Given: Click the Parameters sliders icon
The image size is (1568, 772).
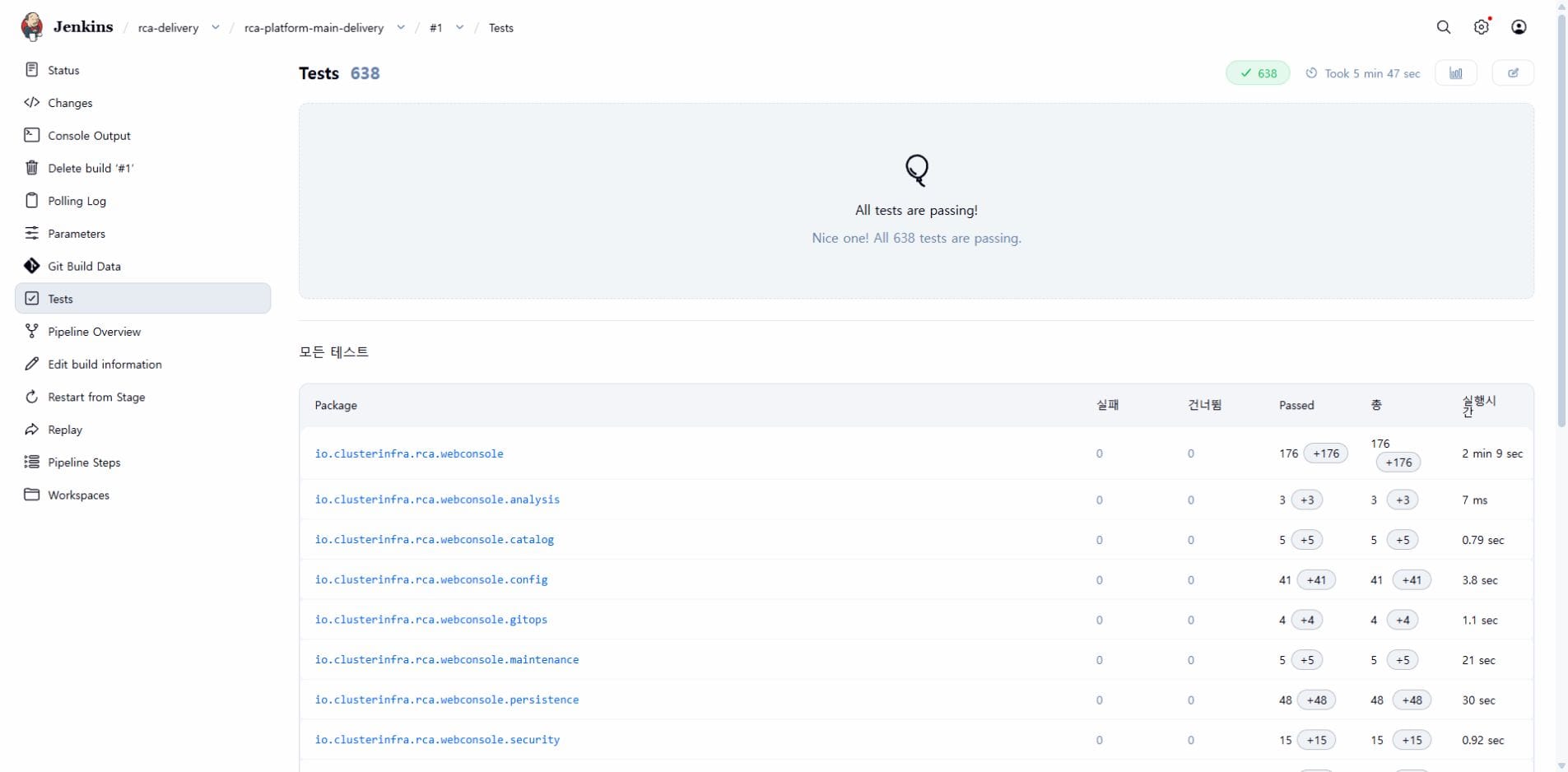Looking at the screenshot, I should tap(32, 234).
